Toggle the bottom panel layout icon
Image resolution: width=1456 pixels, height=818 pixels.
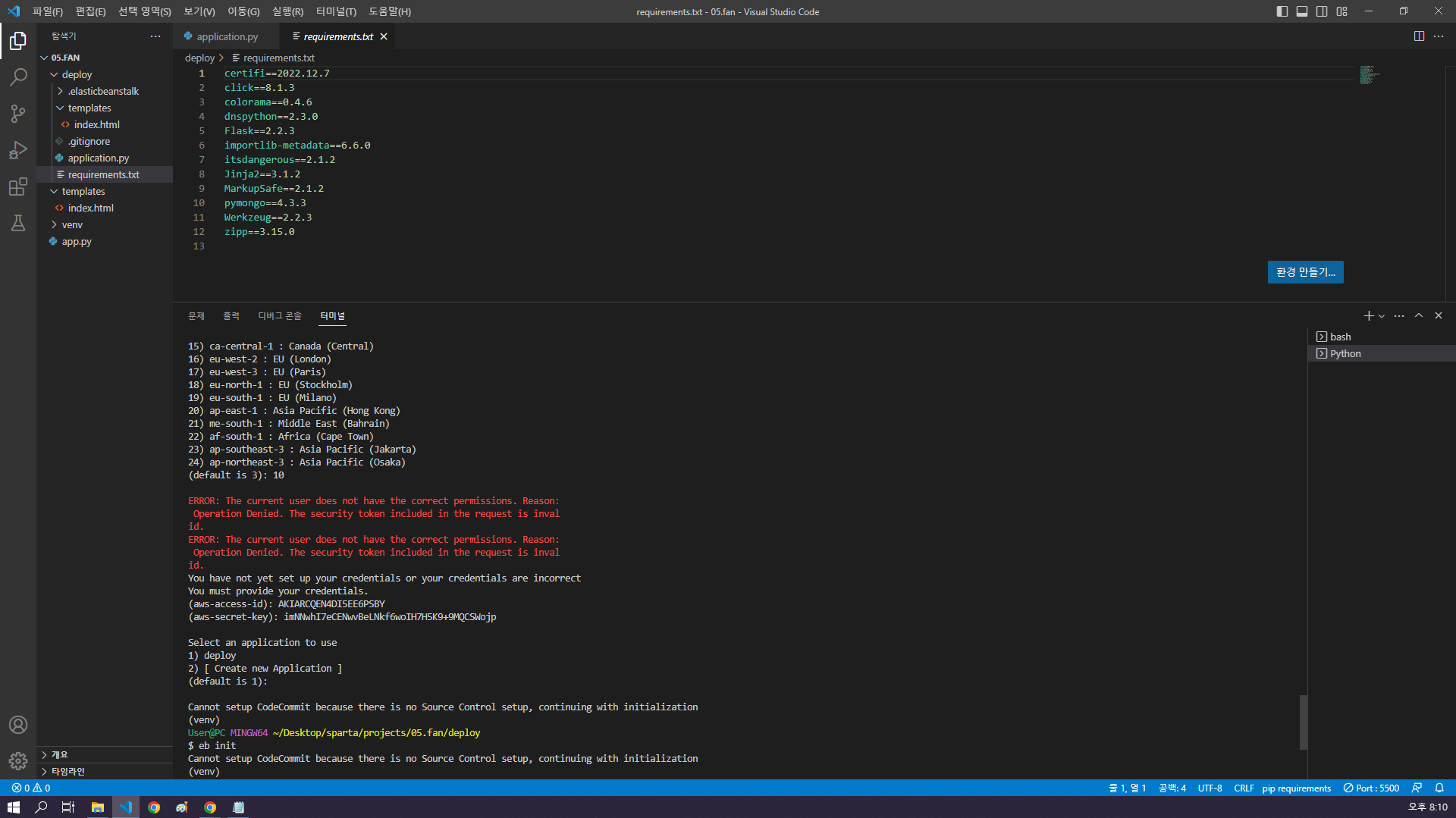coord(1302,11)
